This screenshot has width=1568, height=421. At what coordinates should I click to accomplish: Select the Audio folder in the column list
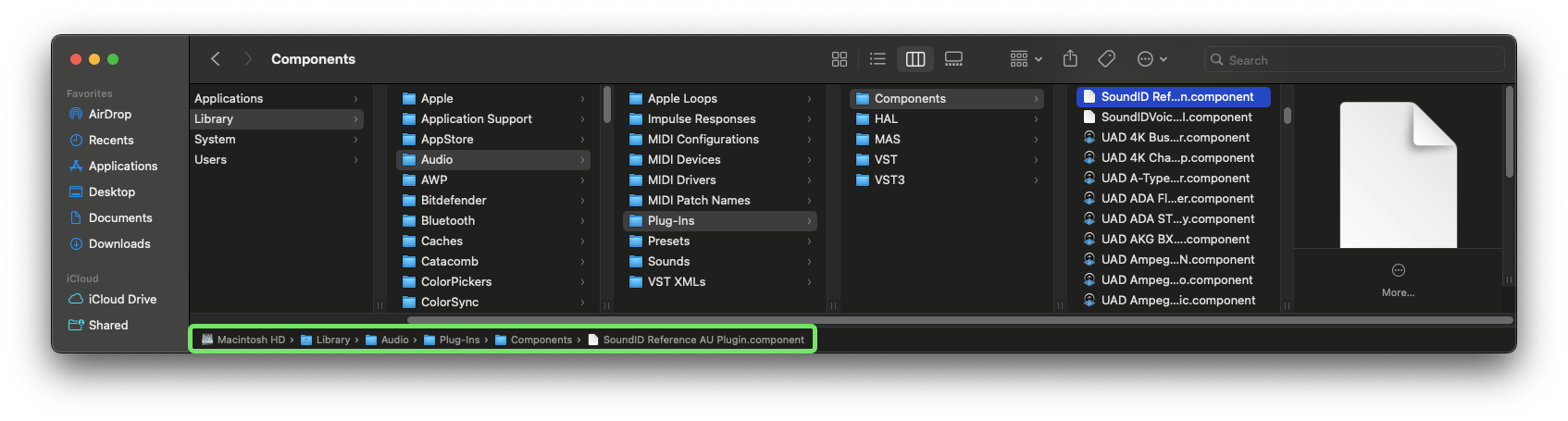point(493,159)
